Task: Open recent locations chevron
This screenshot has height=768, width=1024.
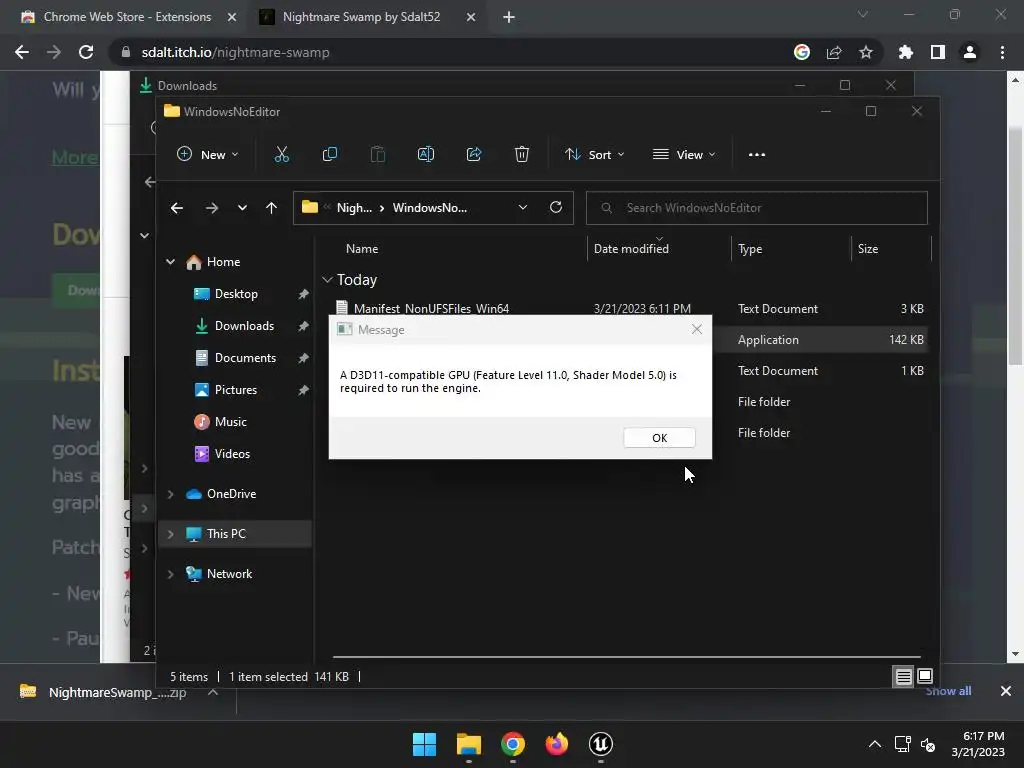Action: [x=242, y=208]
